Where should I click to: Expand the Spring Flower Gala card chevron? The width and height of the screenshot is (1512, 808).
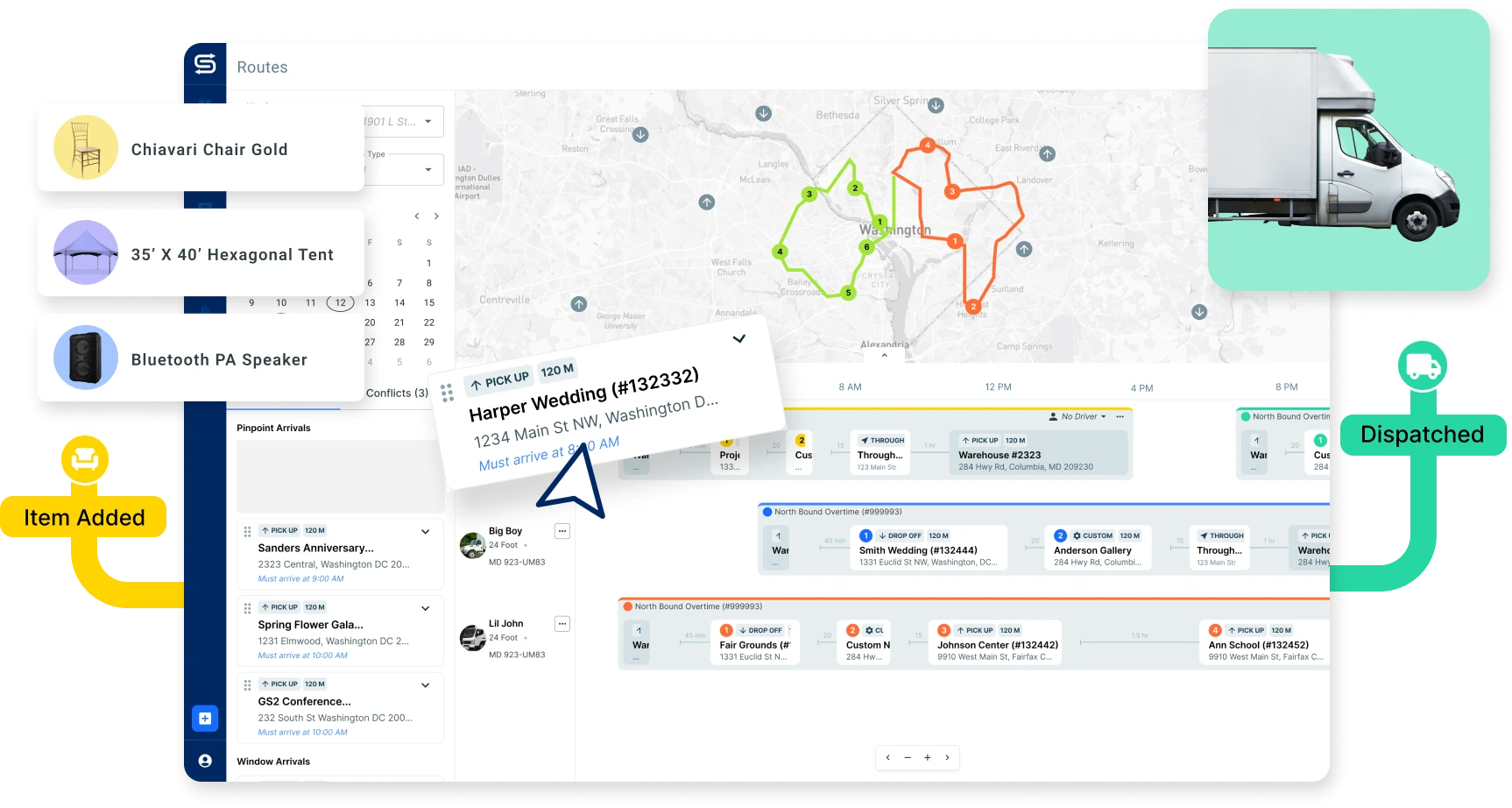tap(426, 608)
